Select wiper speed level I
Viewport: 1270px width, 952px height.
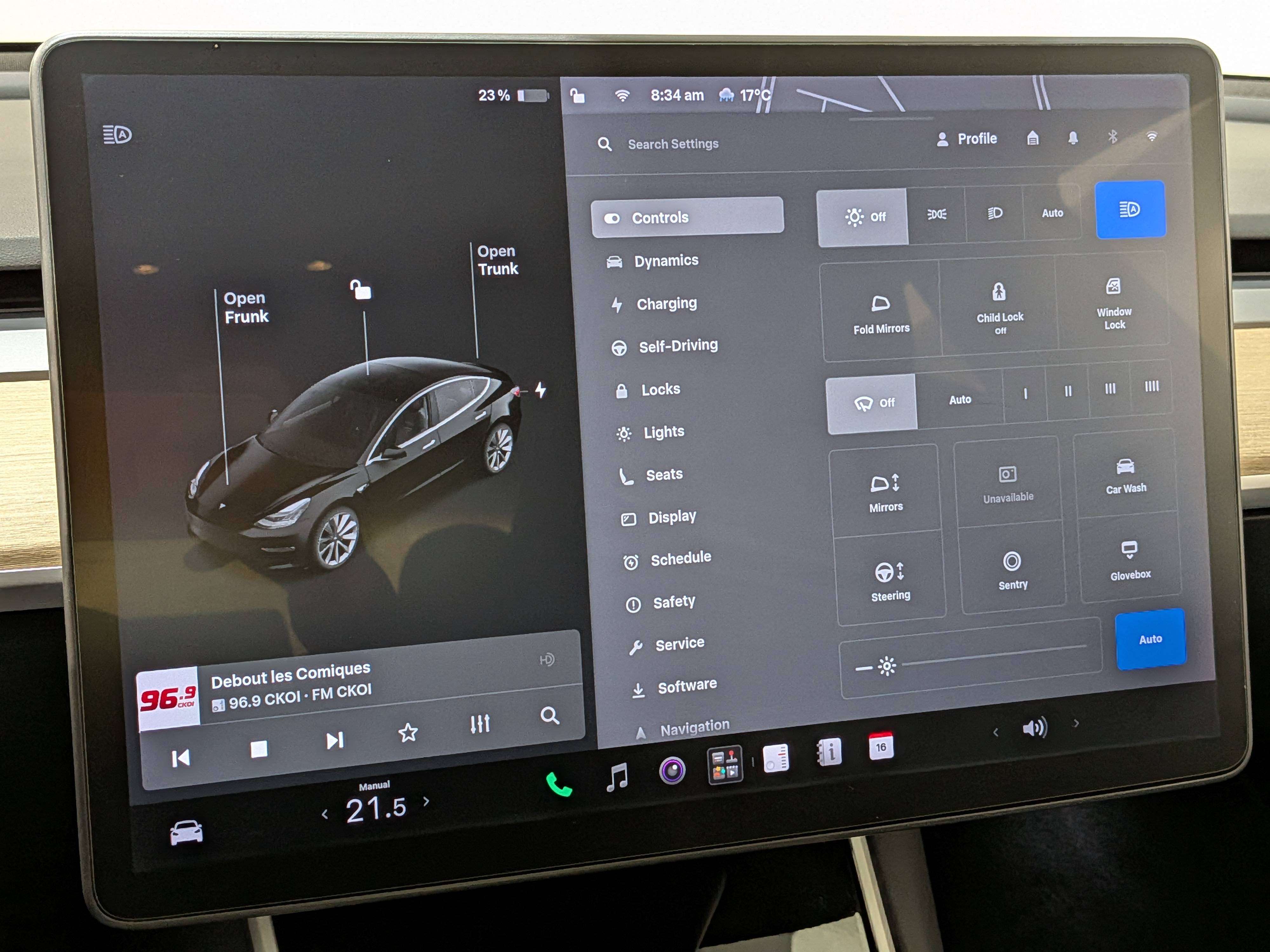(1025, 394)
